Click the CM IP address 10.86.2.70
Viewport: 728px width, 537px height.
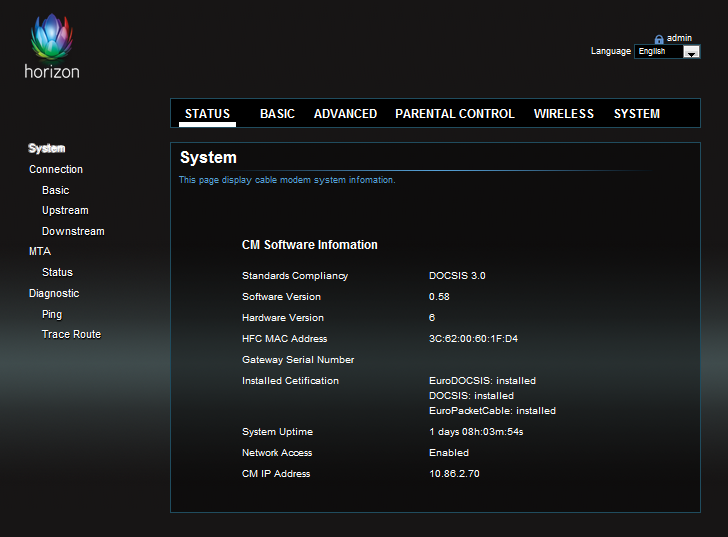coord(454,474)
